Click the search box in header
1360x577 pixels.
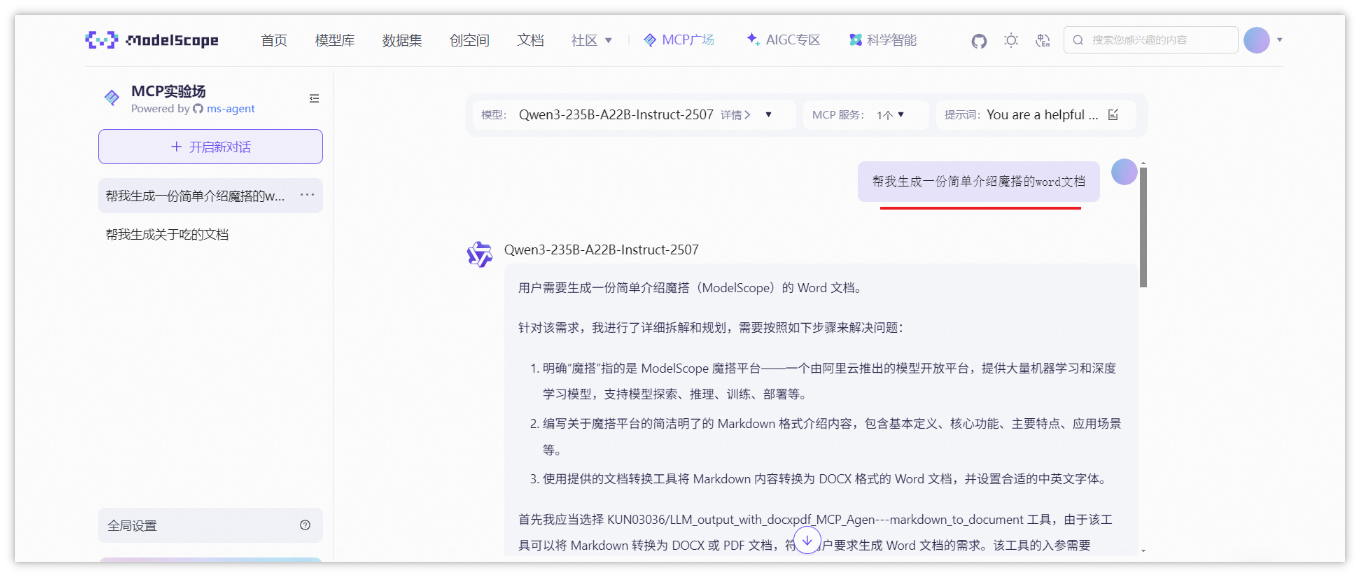(x=1151, y=40)
